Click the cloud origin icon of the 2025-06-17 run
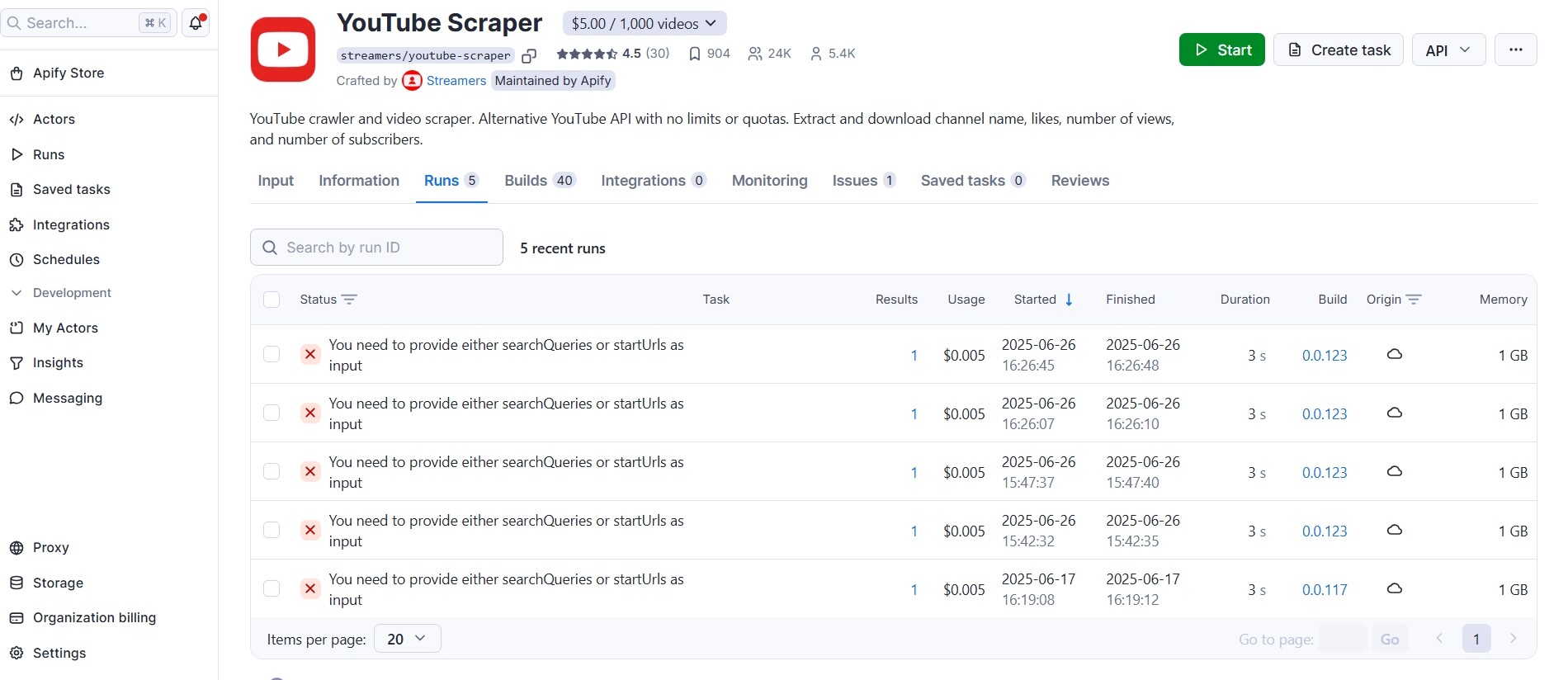 click(1395, 588)
